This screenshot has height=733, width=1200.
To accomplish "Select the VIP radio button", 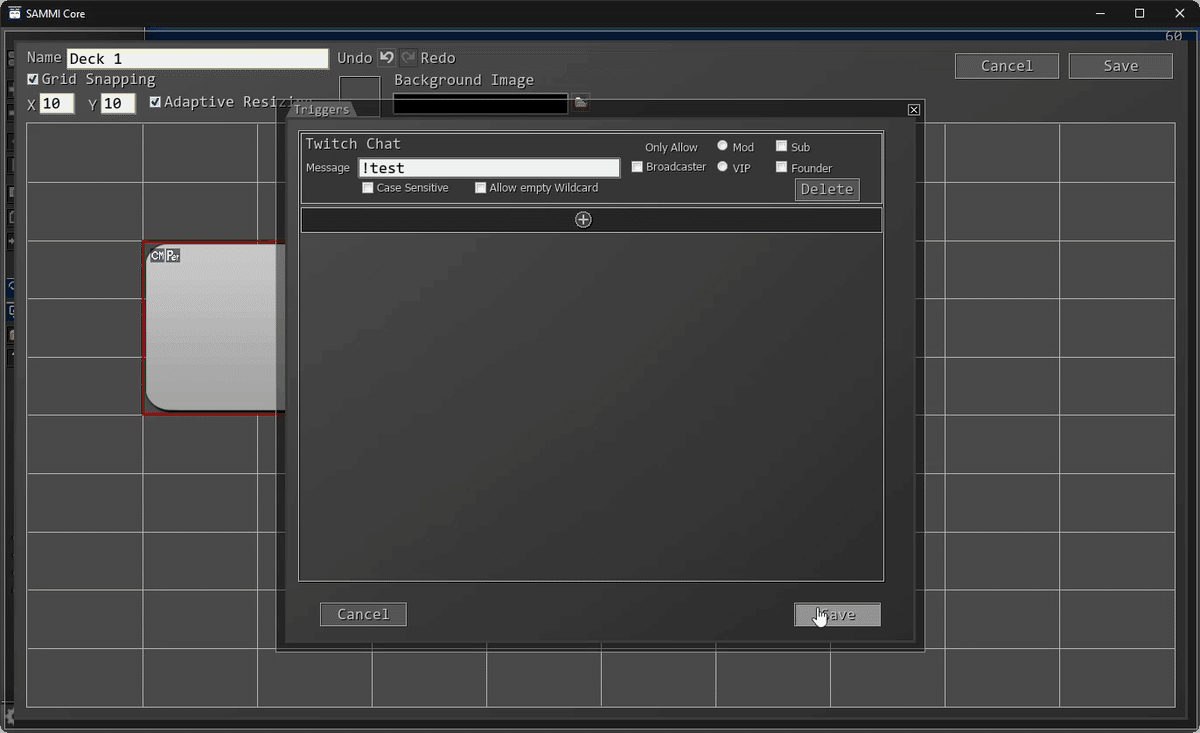I will pos(723,167).
